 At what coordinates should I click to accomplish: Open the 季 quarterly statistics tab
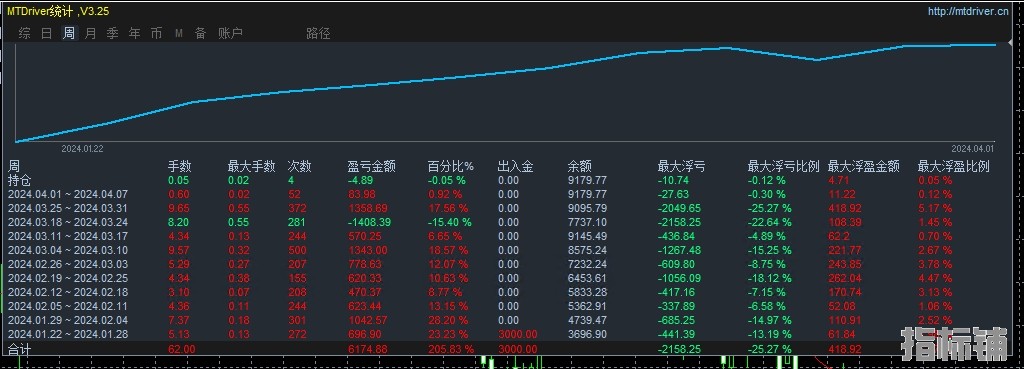click(113, 33)
